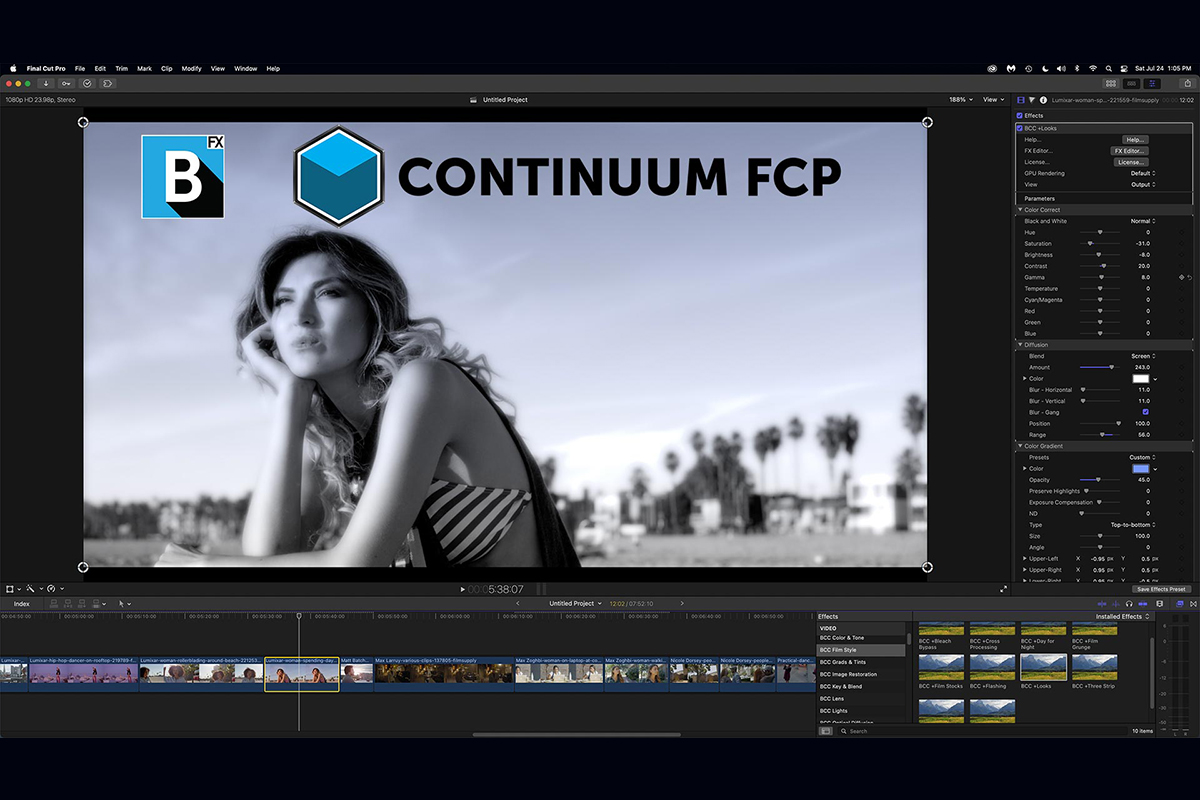Uncheck the Effects checkbox
This screenshot has height=800, width=1200.
1020,116
